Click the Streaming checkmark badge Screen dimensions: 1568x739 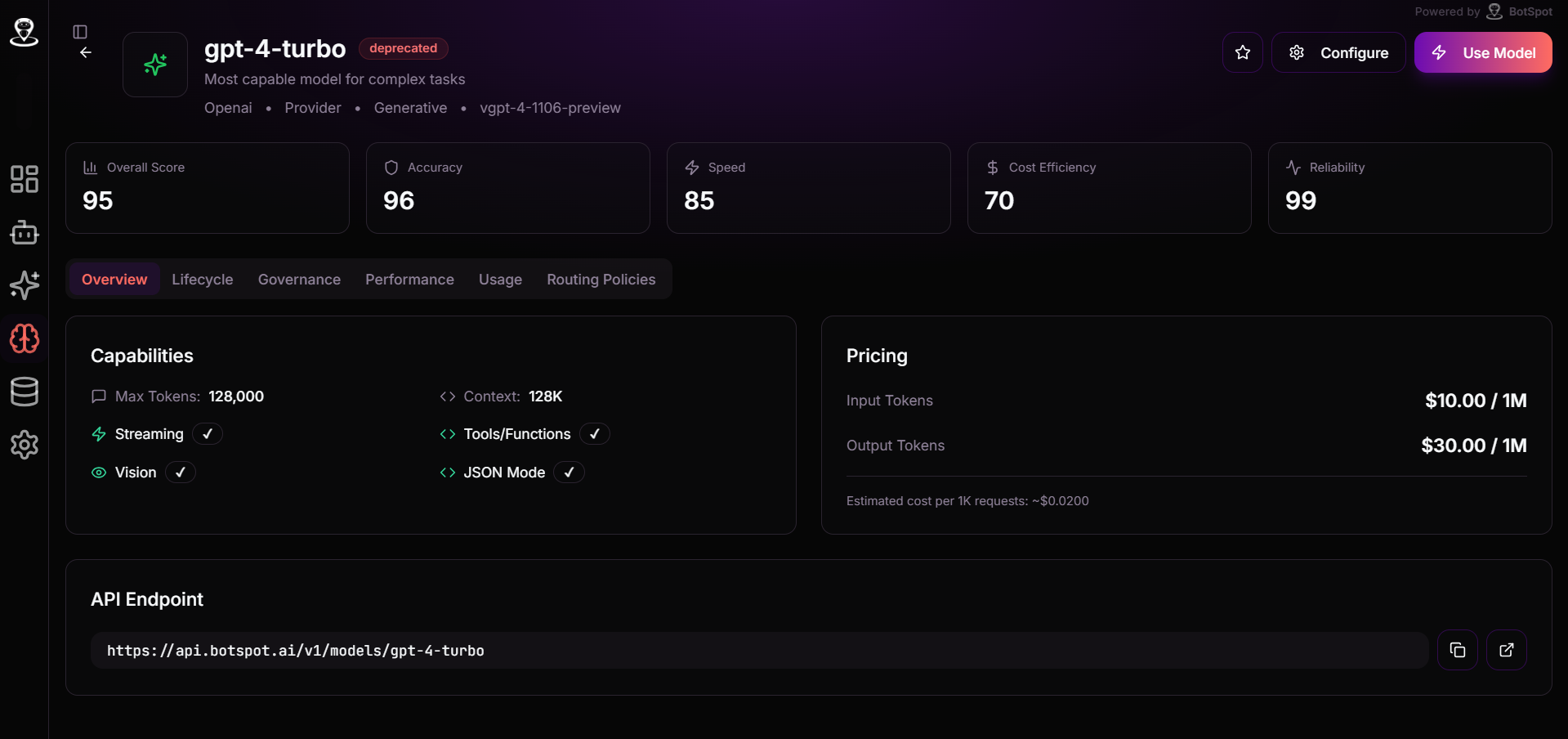(208, 434)
